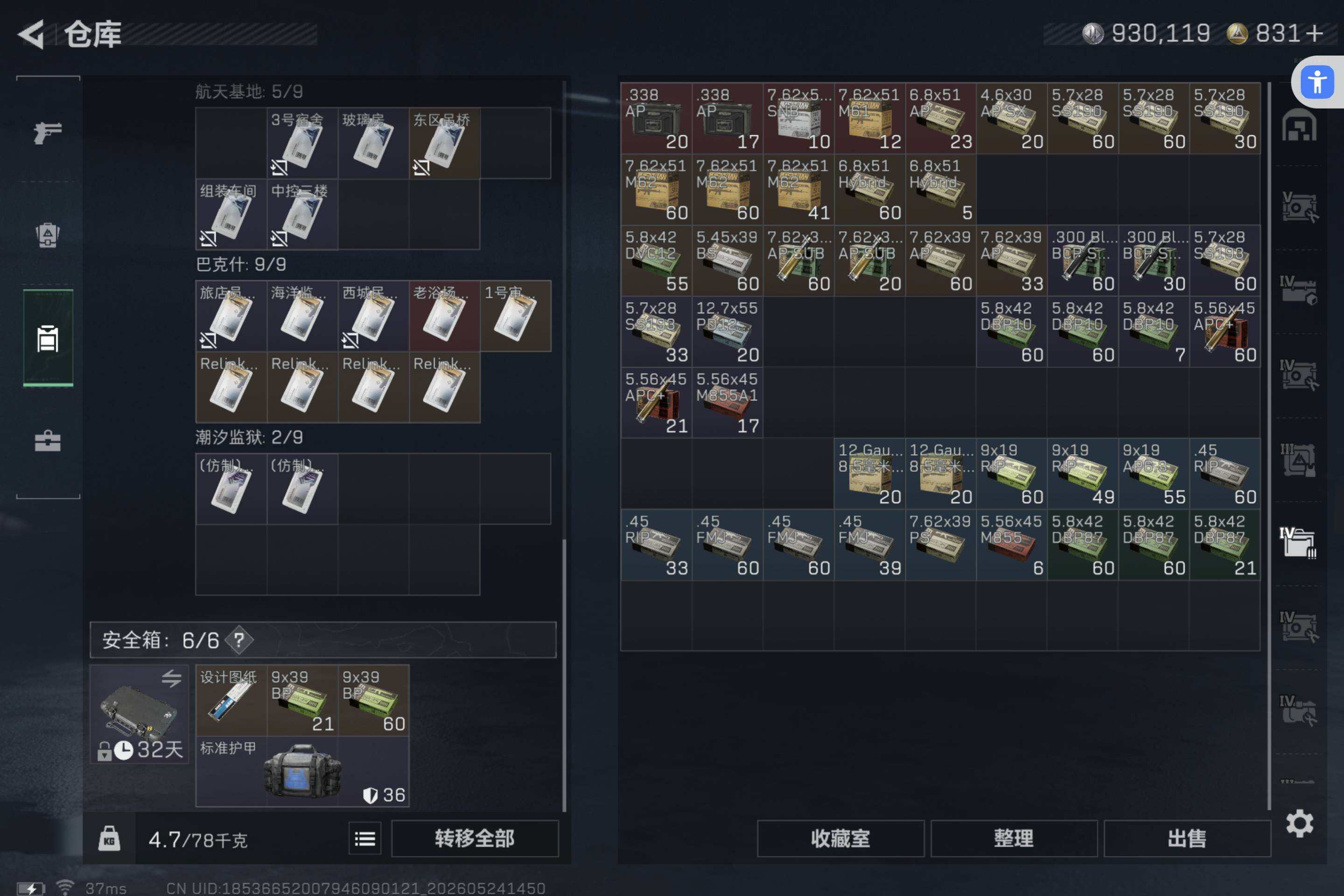Screen dimensions: 1344x896
Task: Click the 转移全部 button
Action: pyautogui.click(x=474, y=838)
